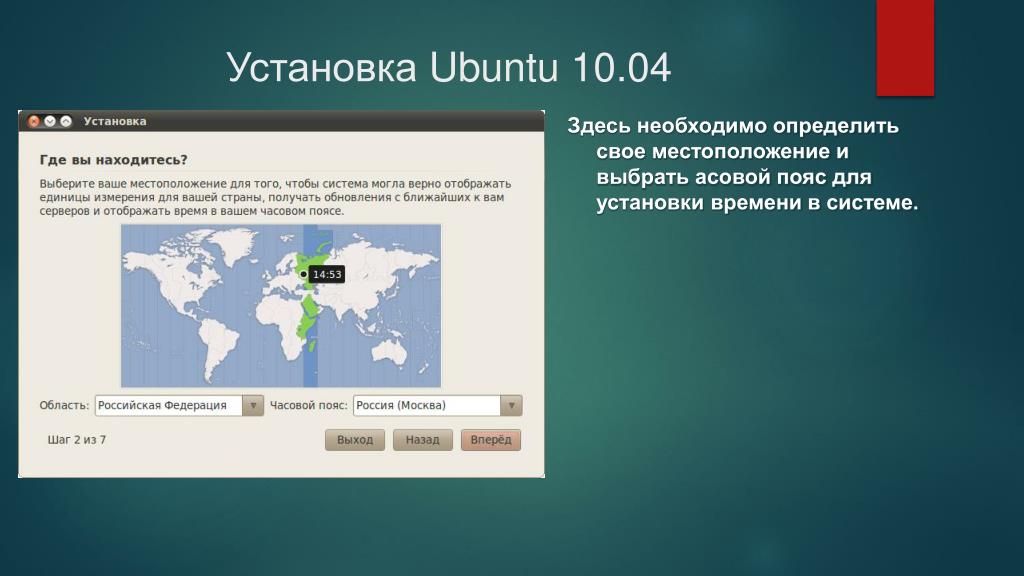
Task: Click the 'Шаг 2 из 7' step text
Action: (76, 440)
